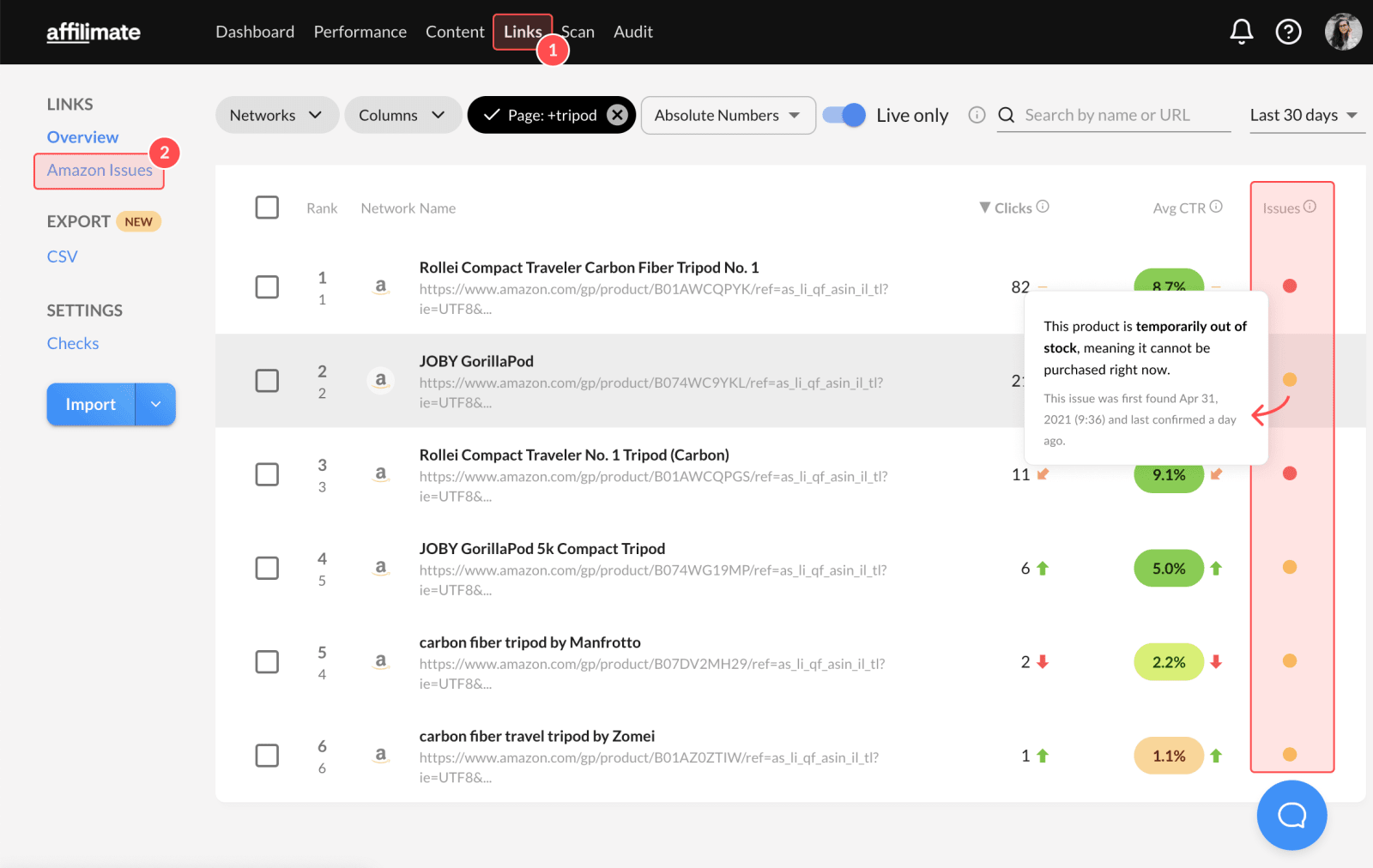This screenshot has width=1373, height=868.
Task: Open the Rollei Compact Traveler Carbon Fiber Tripod link
Action: click(589, 268)
